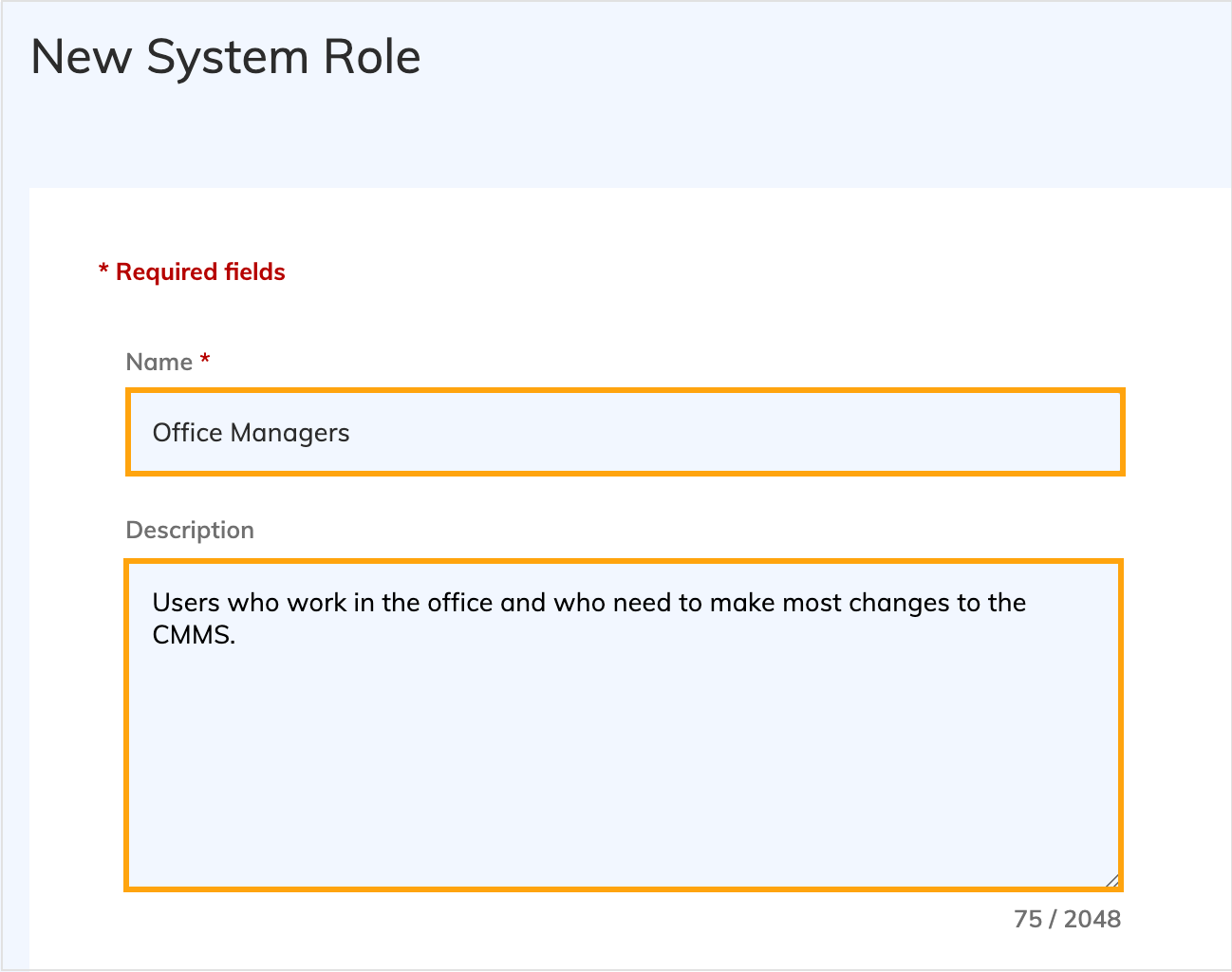Viewport: 1232px width, 972px height.
Task: Click the word Role in page title
Action: pyautogui.click(x=371, y=57)
